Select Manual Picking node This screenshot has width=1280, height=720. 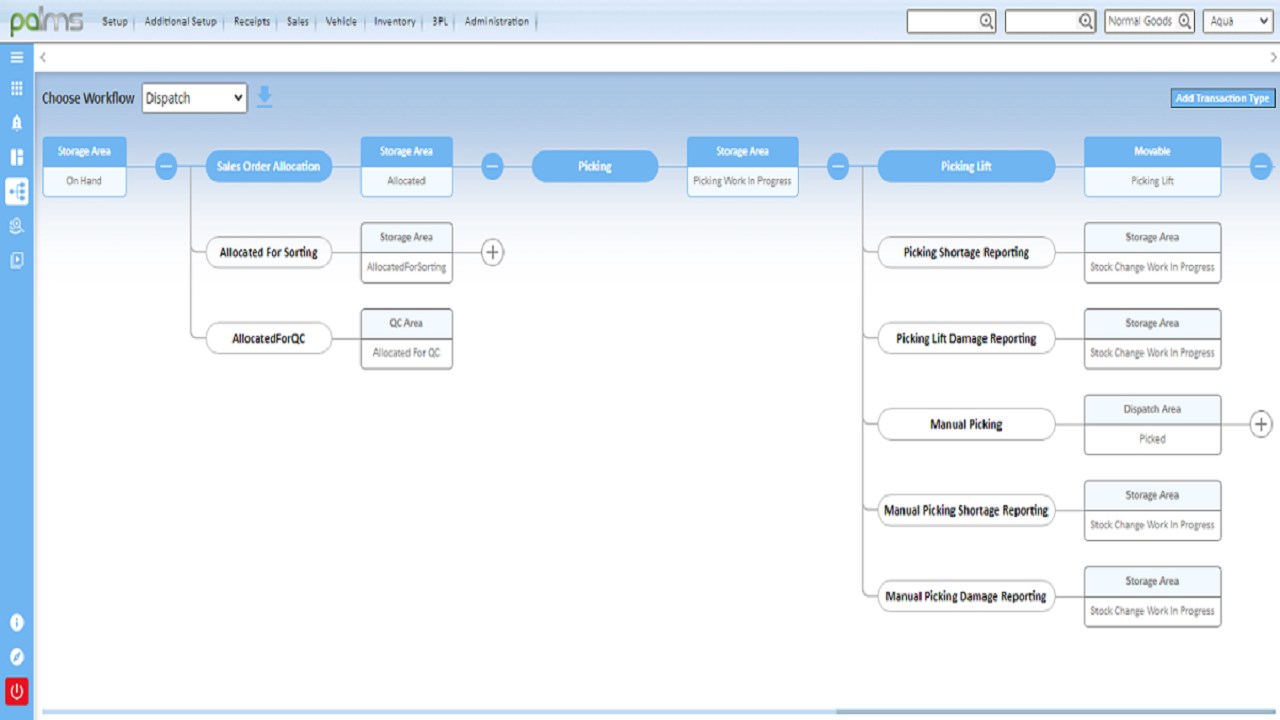[x=966, y=424]
